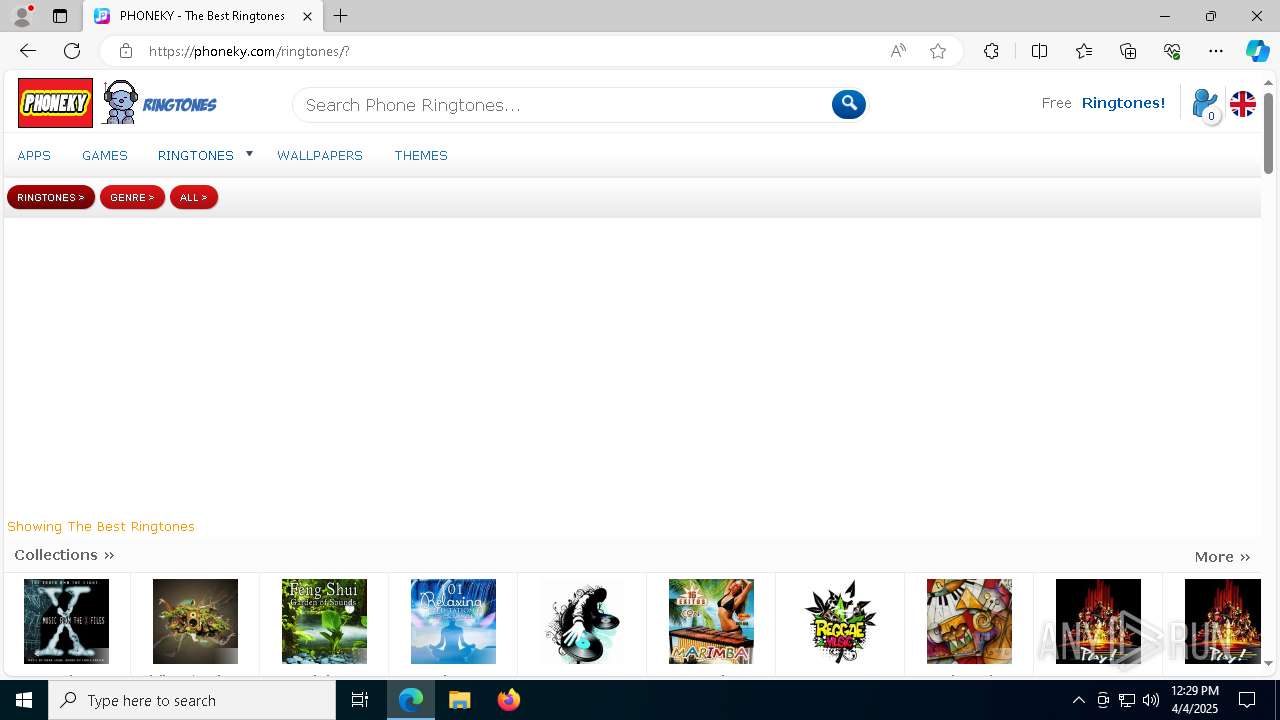Select the PHONEKY browser tab
The height and width of the screenshot is (720, 1280).
[203, 16]
